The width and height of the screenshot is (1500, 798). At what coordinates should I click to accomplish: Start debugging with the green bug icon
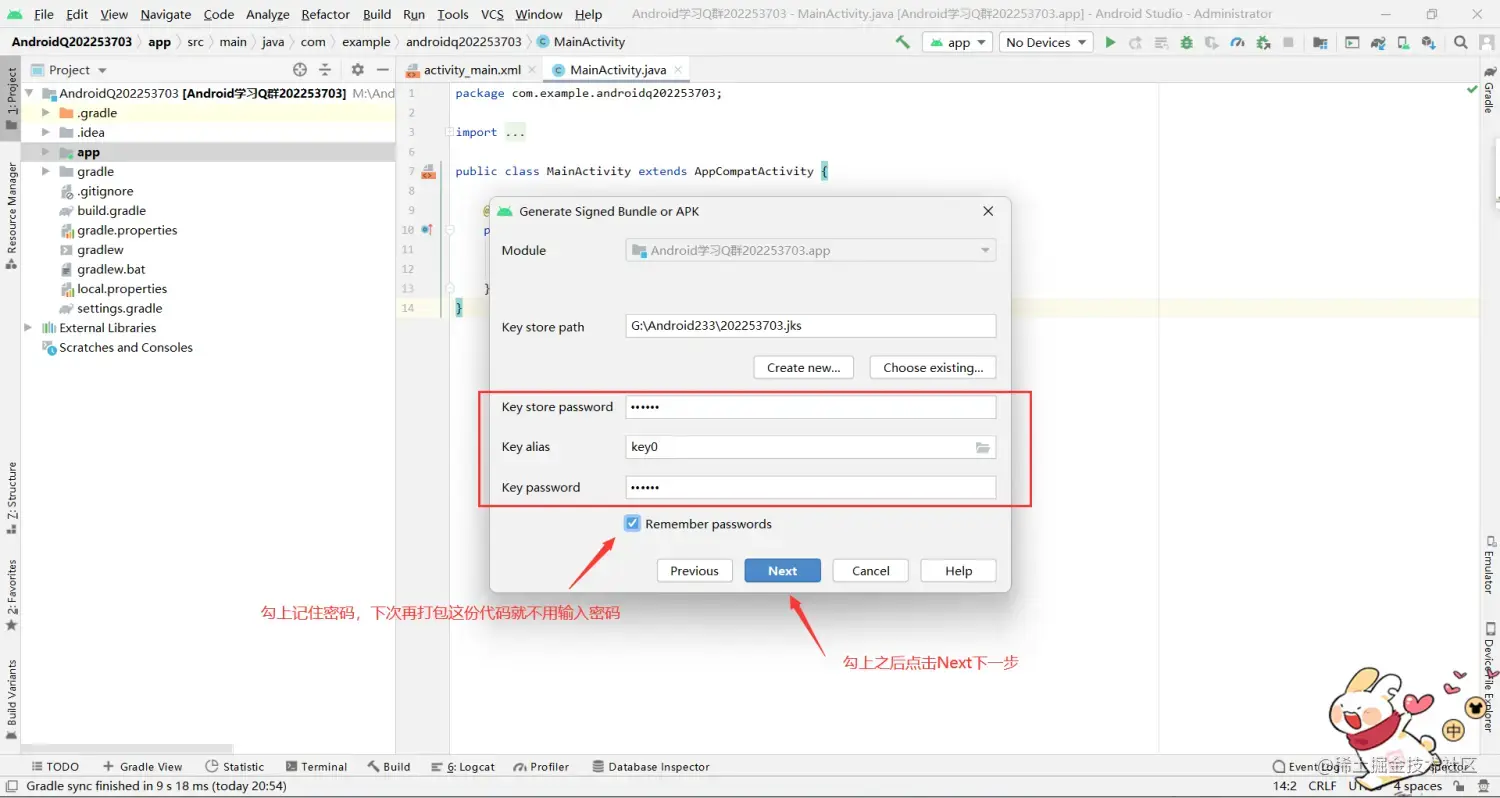coord(1186,42)
